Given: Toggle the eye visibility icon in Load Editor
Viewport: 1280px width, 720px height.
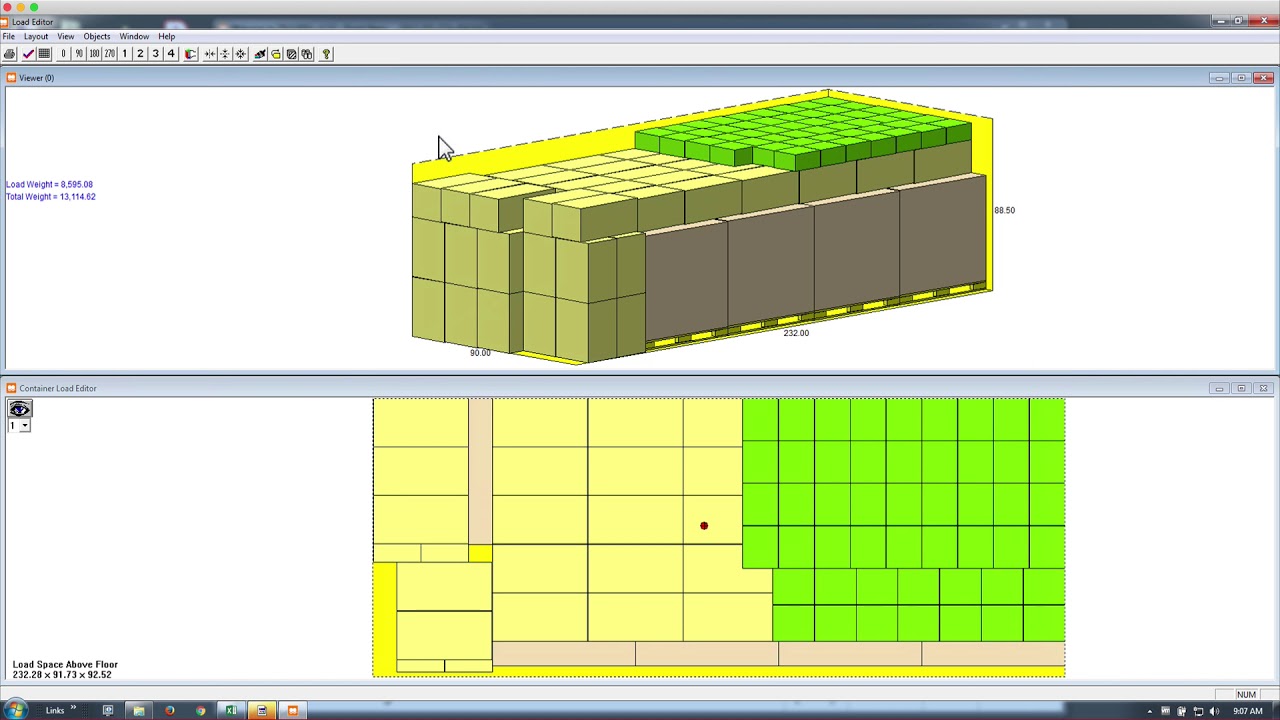Looking at the screenshot, I should [20, 409].
